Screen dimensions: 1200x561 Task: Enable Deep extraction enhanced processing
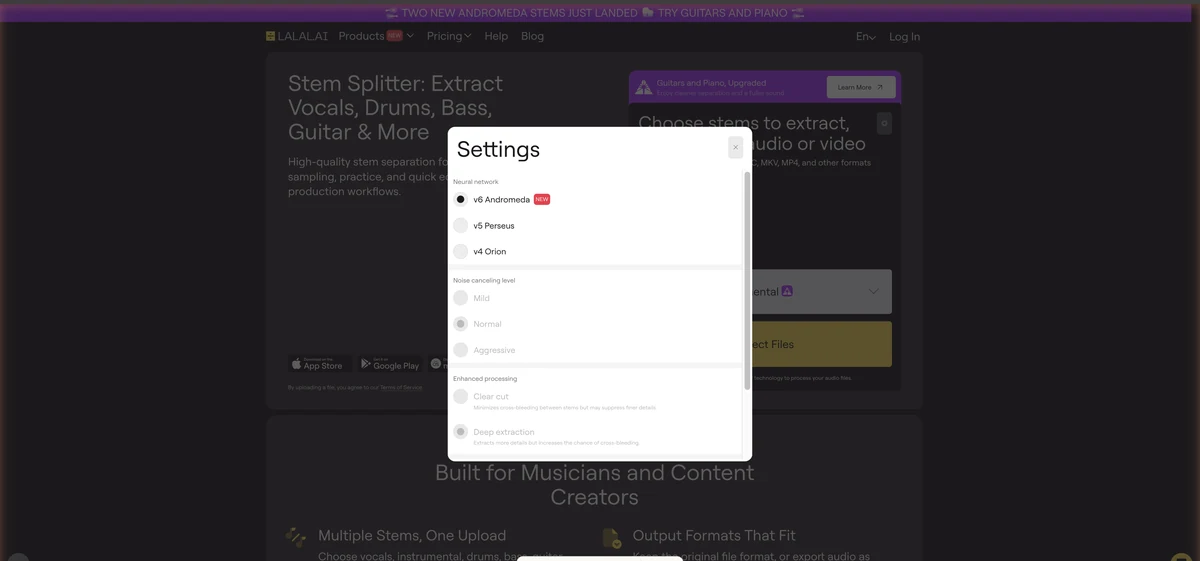coord(461,432)
